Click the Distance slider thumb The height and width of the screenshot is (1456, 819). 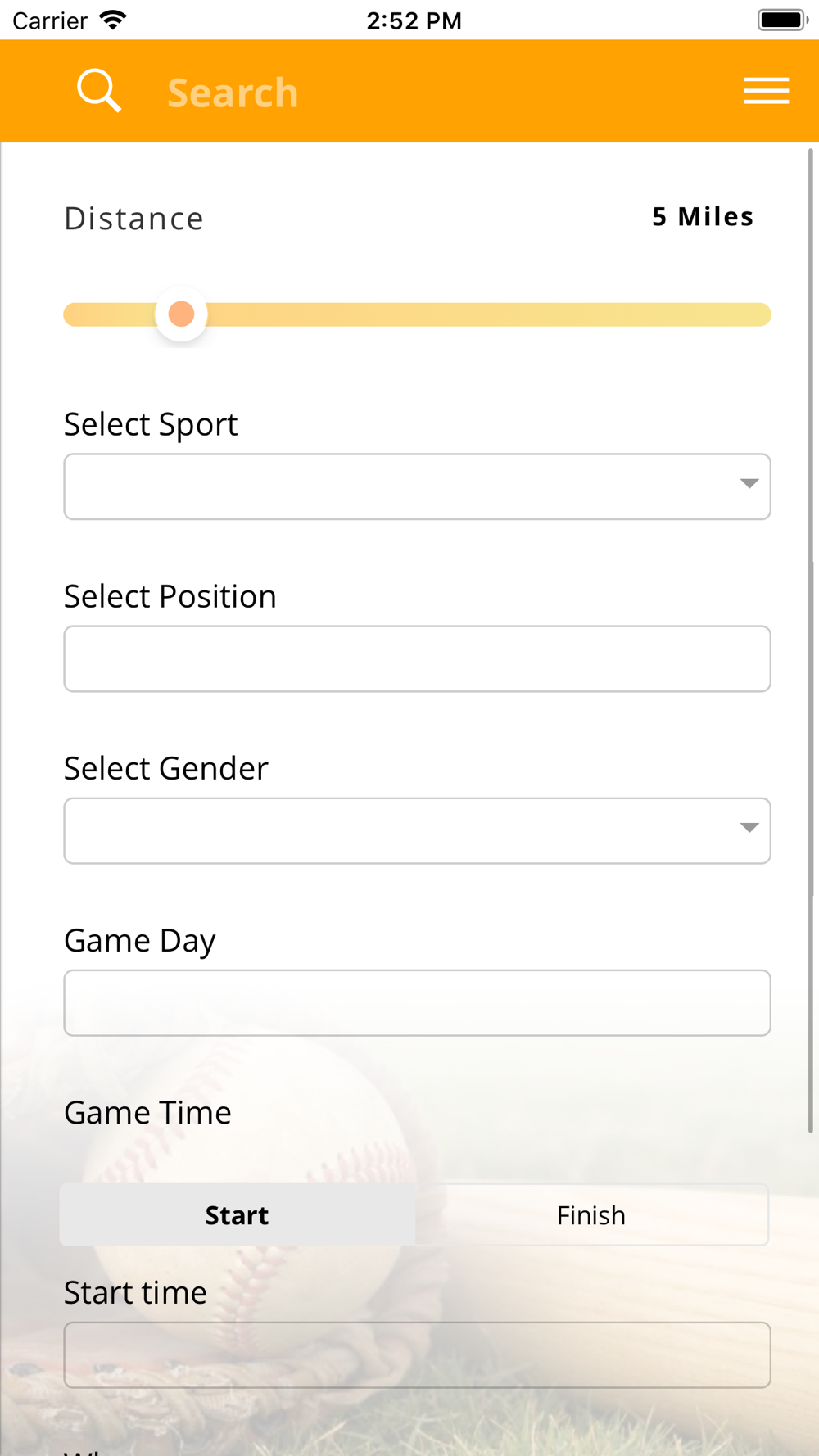(181, 314)
